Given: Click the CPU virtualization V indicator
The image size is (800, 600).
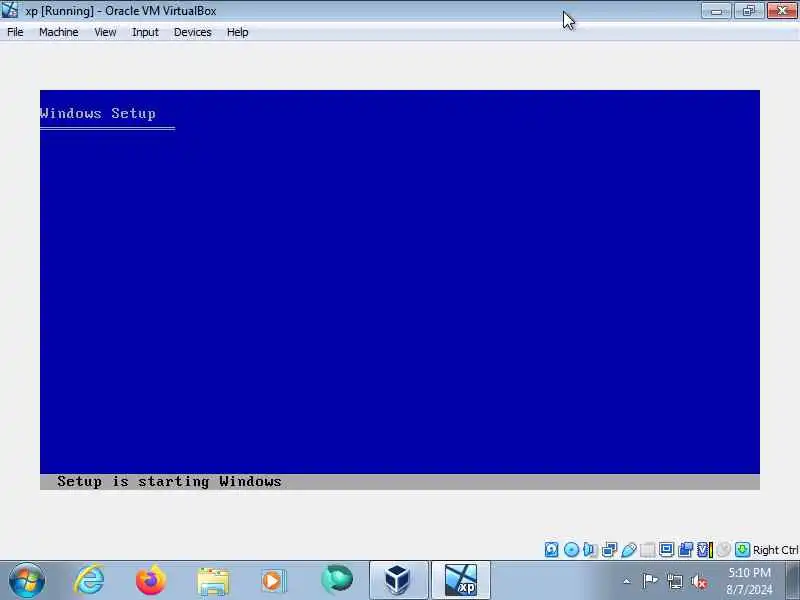Looking at the screenshot, I should [705, 549].
